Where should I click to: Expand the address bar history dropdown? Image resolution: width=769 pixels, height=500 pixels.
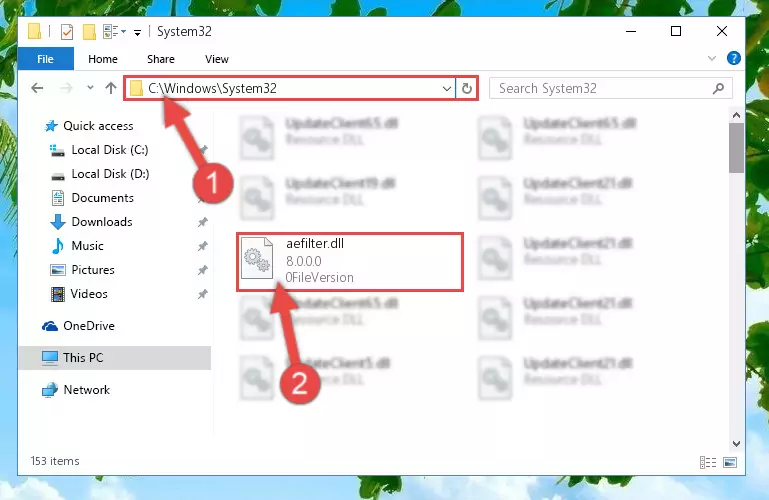pyautogui.click(x=447, y=89)
